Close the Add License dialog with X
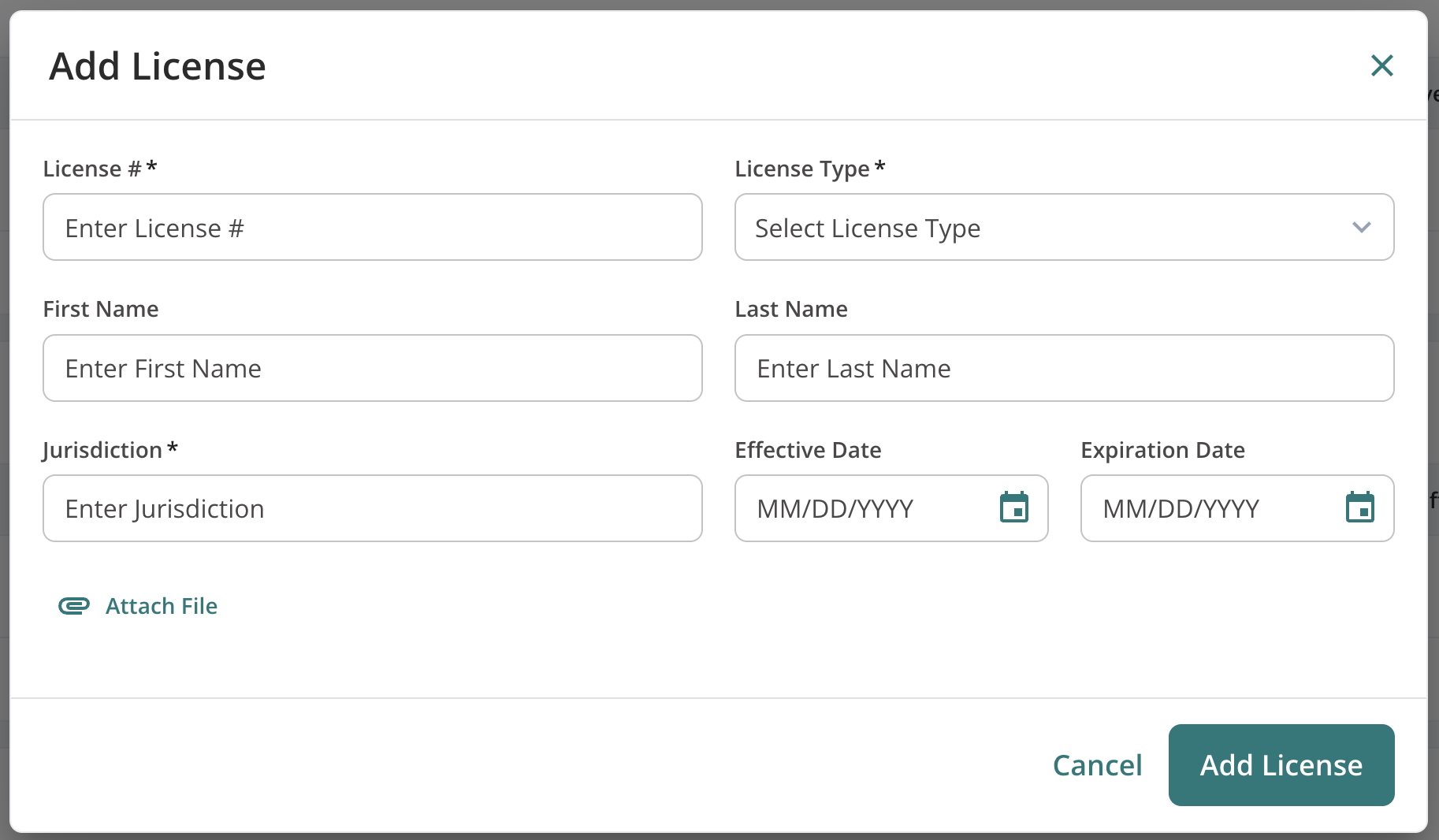 click(1382, 65)
